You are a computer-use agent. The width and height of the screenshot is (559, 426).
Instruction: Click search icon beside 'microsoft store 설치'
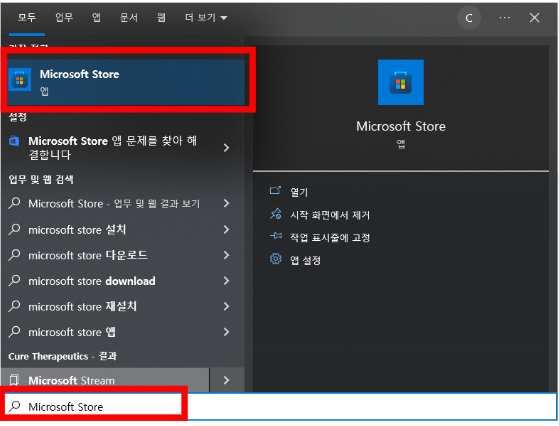14,229
